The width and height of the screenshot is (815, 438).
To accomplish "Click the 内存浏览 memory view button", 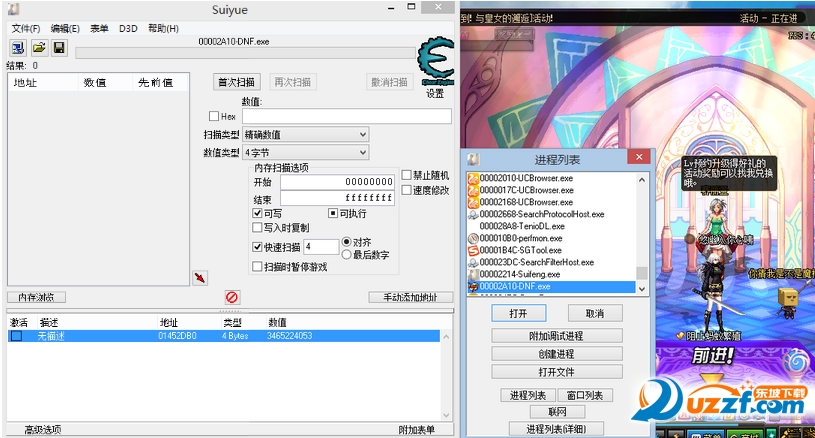I will pos(36,297).
